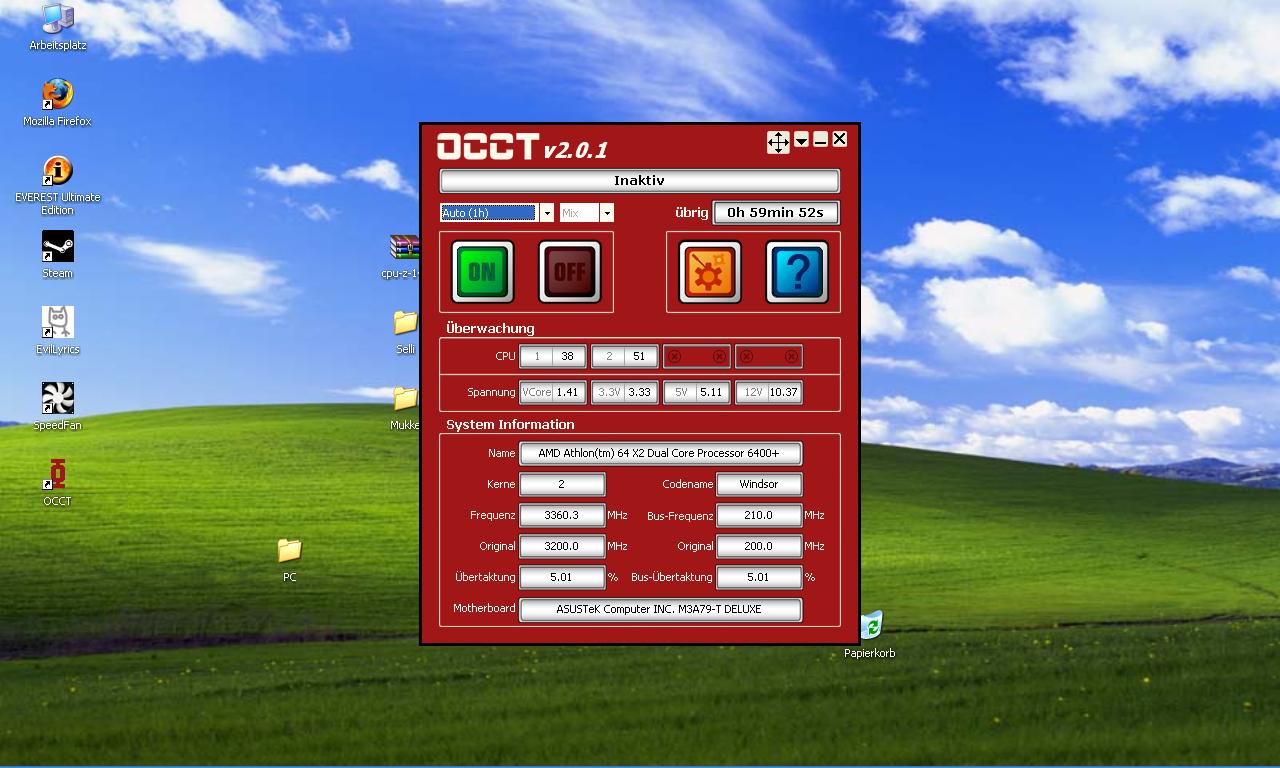Image resolution: width=1280 pixels, height=768 pixels.
Task: Start the test with the green ON button
Action: tap(482, 271)
